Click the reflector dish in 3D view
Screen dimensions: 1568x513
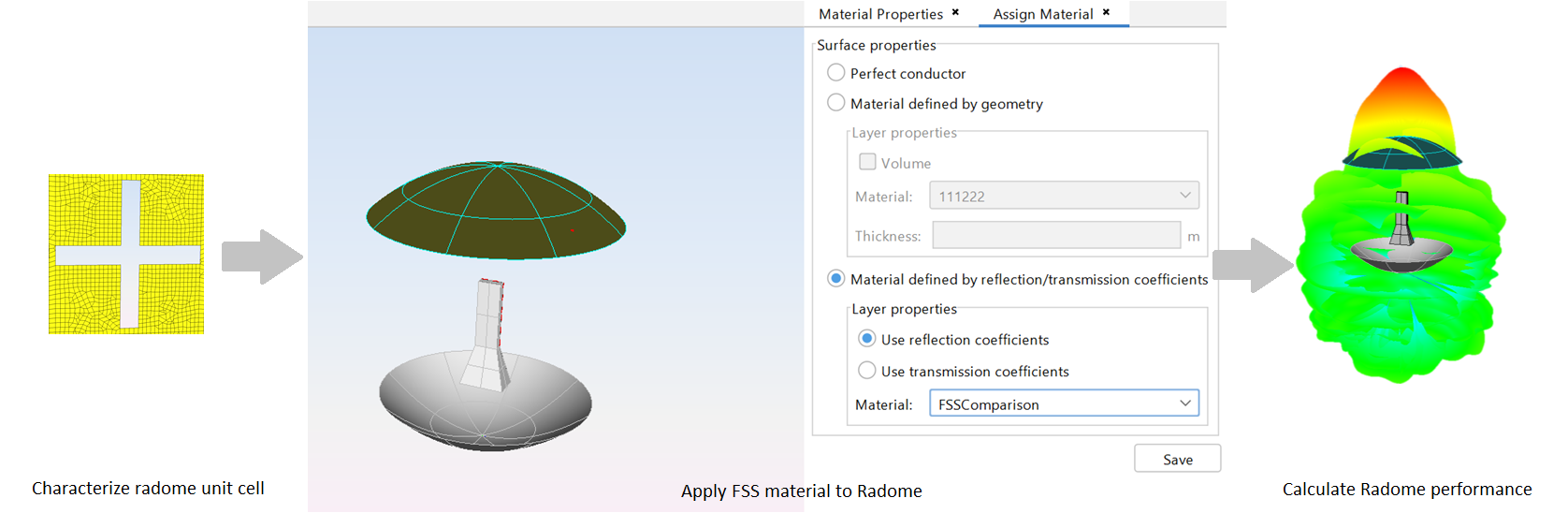click(x=485, y=407)
